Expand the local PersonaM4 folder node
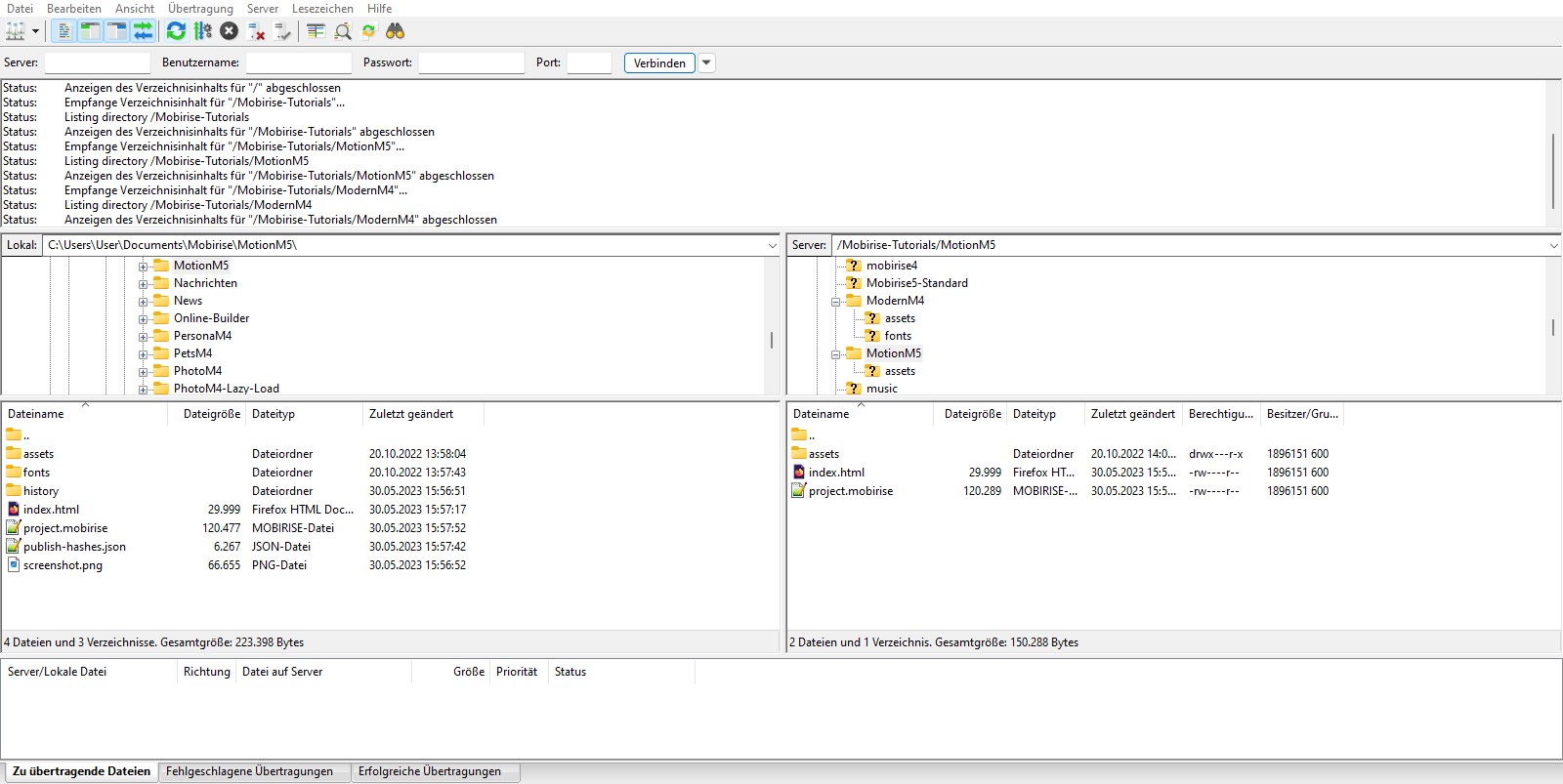 (143, 337)
